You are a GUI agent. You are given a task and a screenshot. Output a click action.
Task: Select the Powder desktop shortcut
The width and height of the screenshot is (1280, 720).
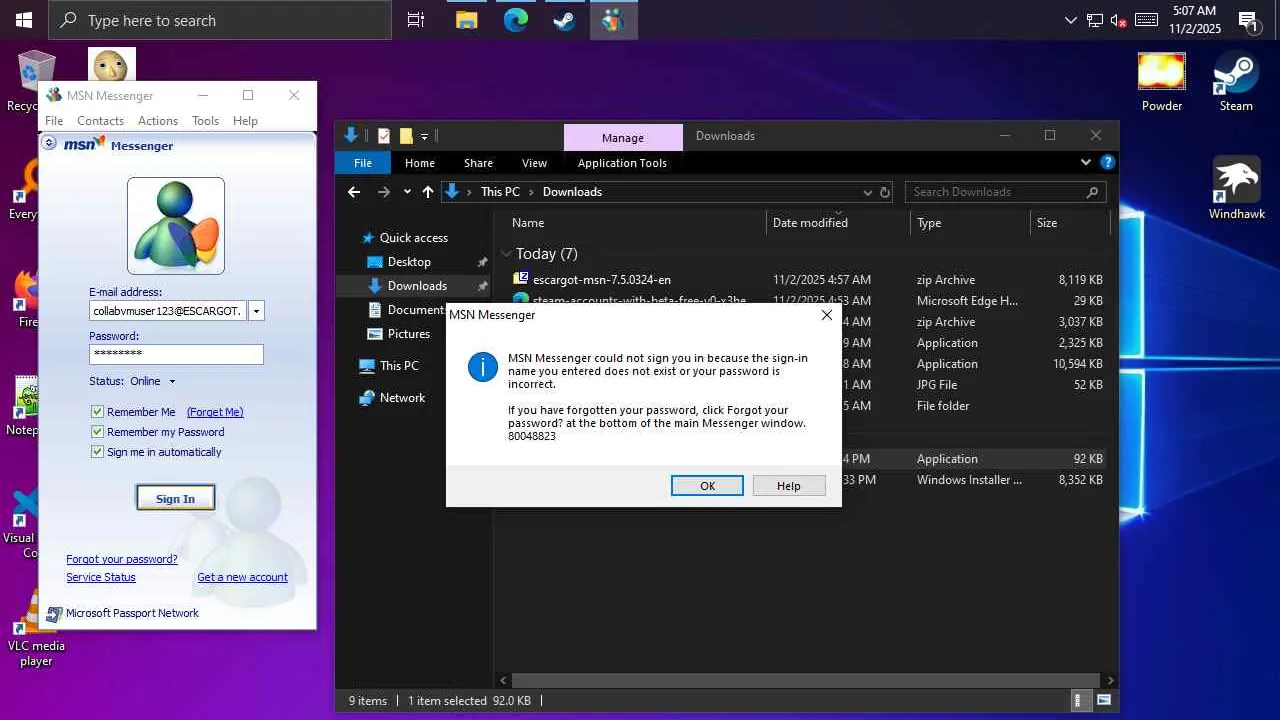[x=1162, y=82]
